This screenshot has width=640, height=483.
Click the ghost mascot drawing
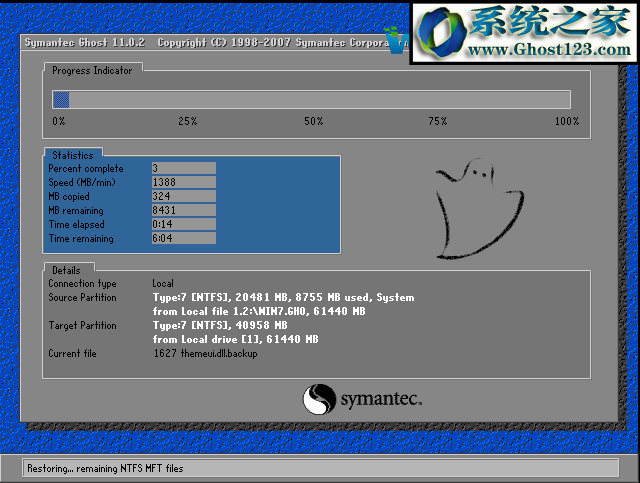coord(480,209)
